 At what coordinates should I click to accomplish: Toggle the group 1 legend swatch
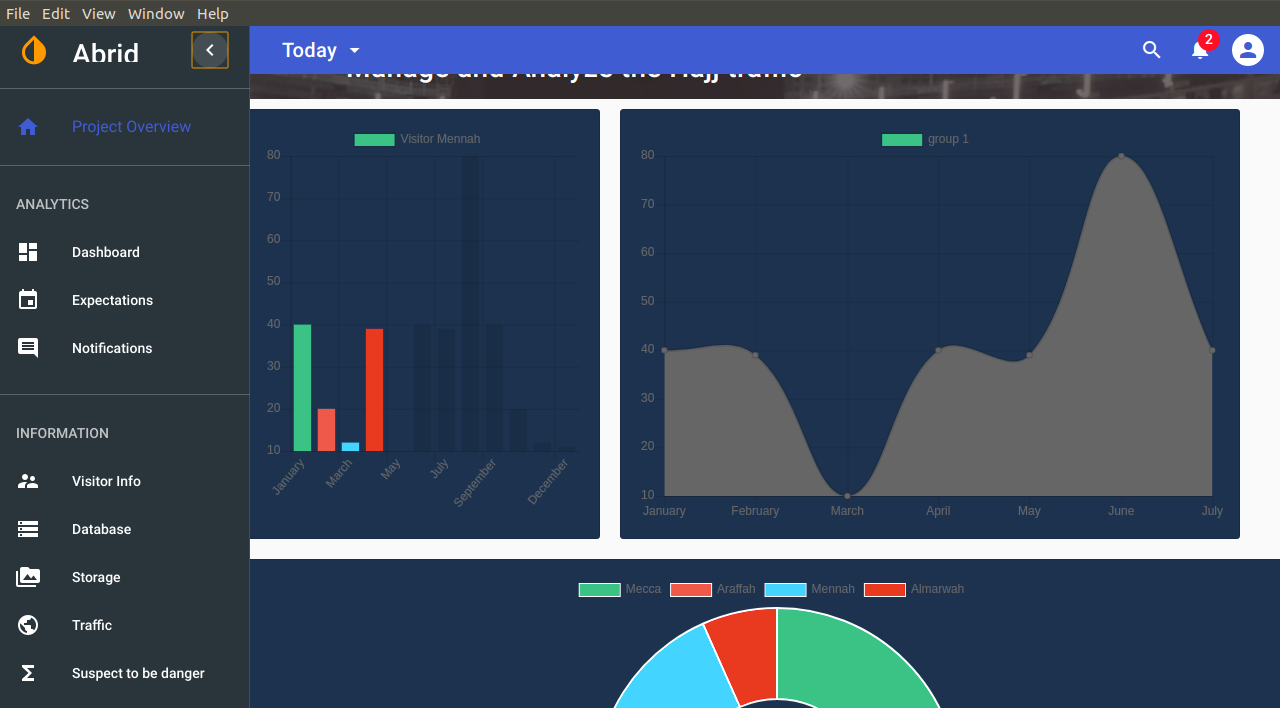pyautogui.click(x=902, y=139)
